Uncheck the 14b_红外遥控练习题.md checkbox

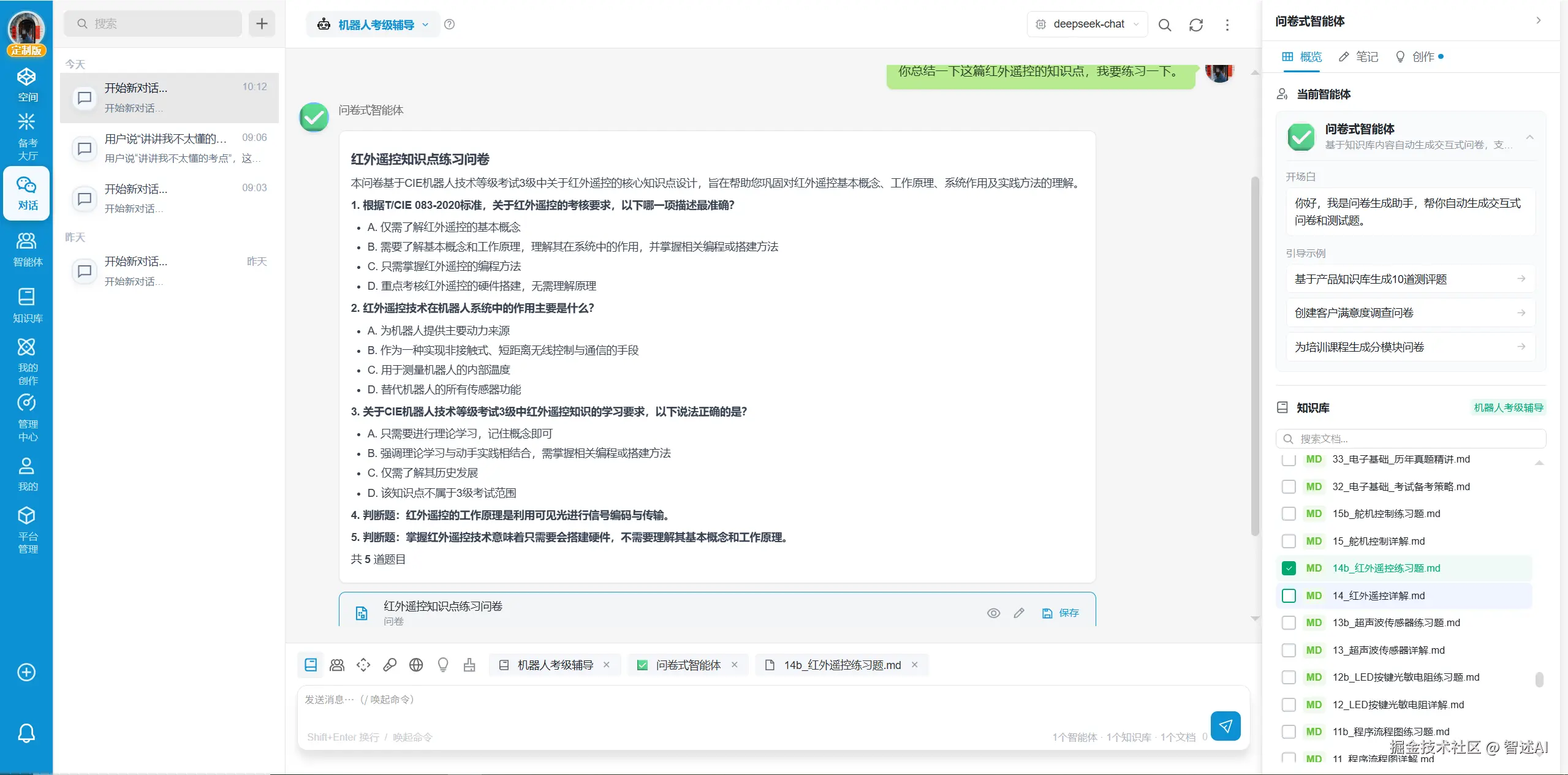point(1289,569)
